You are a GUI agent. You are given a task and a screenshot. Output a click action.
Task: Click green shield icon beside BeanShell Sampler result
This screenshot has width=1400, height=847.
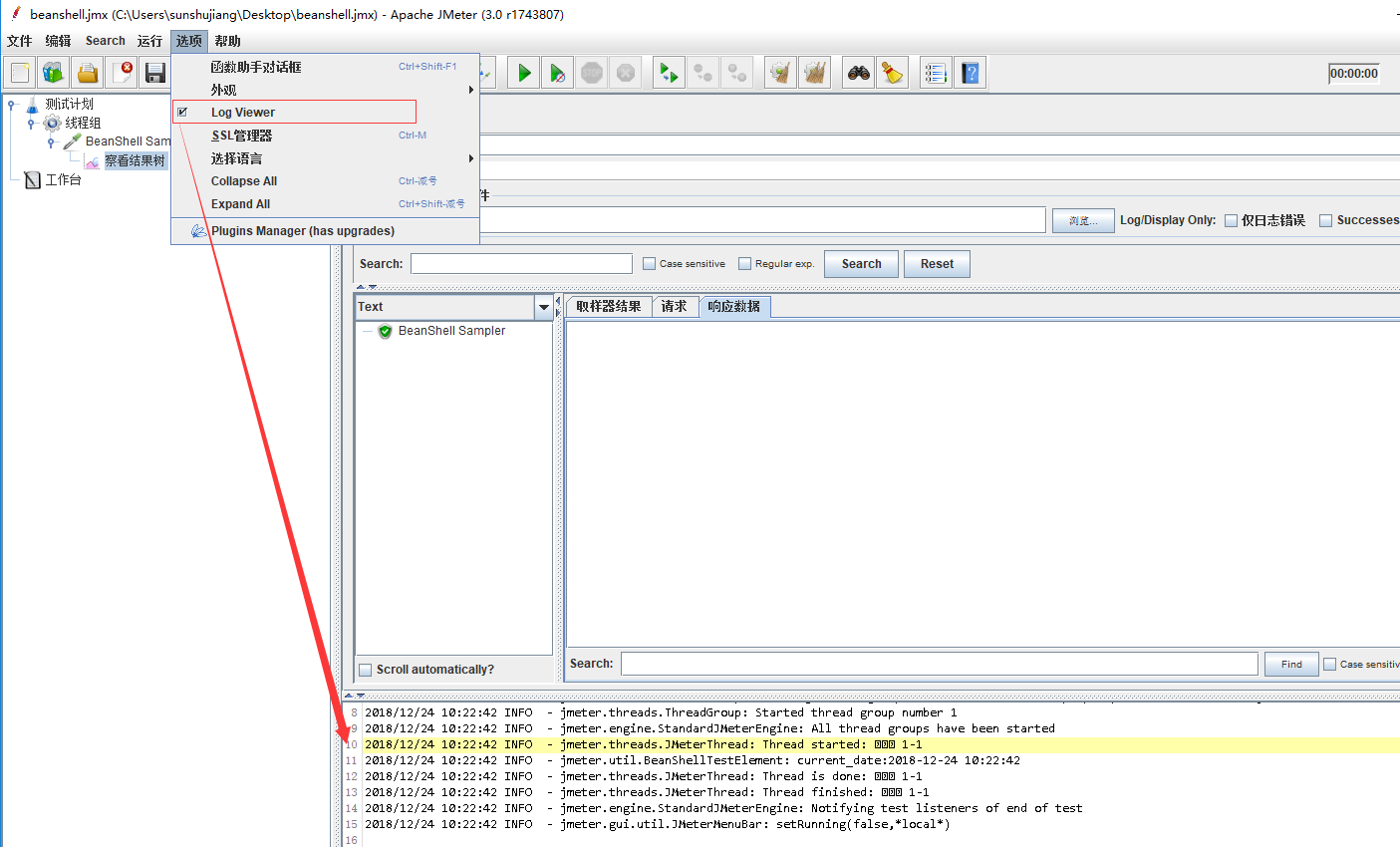[385, 331]
